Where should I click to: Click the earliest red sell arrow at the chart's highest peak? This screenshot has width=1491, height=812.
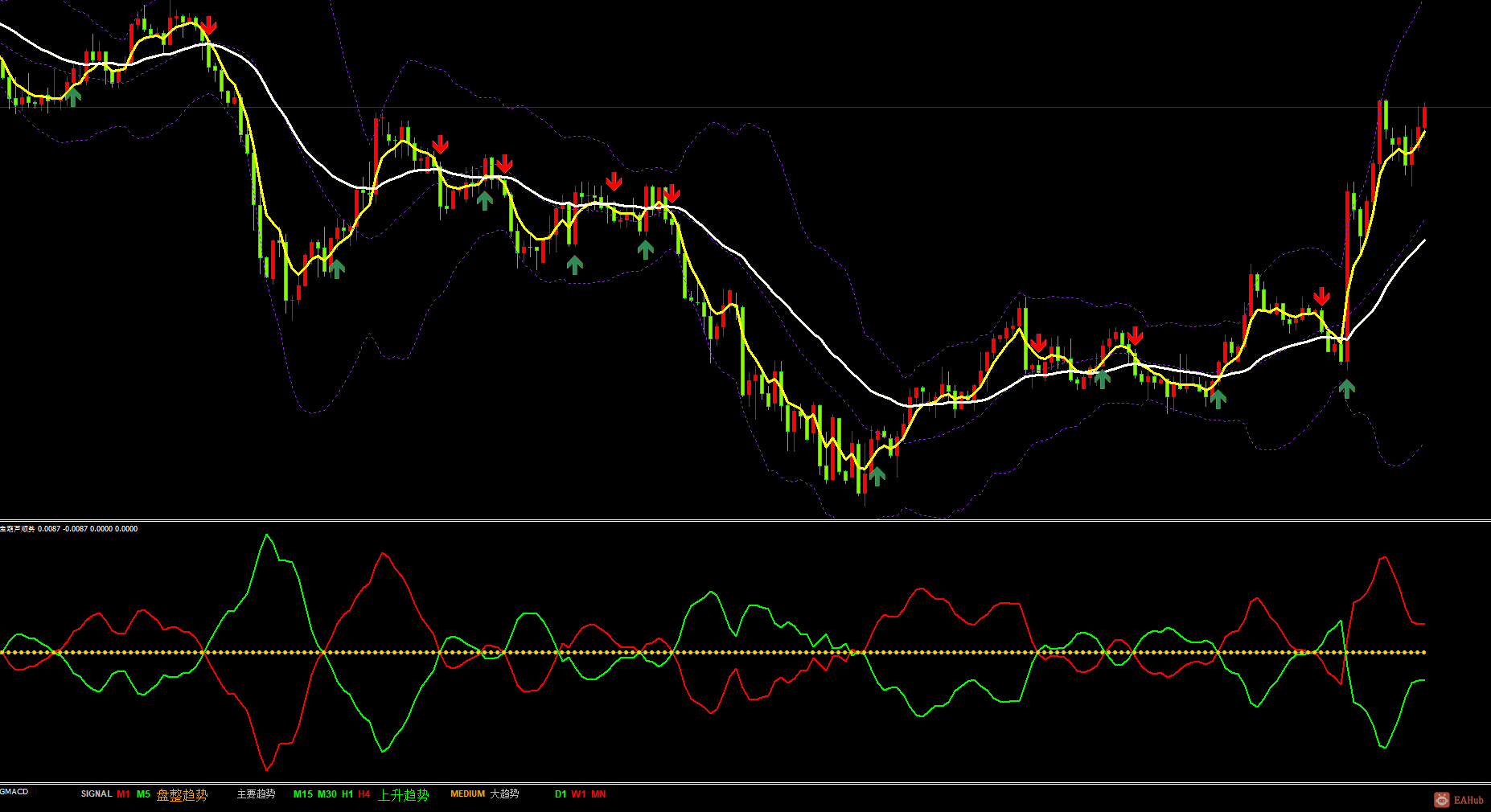(x=208, y=26)
